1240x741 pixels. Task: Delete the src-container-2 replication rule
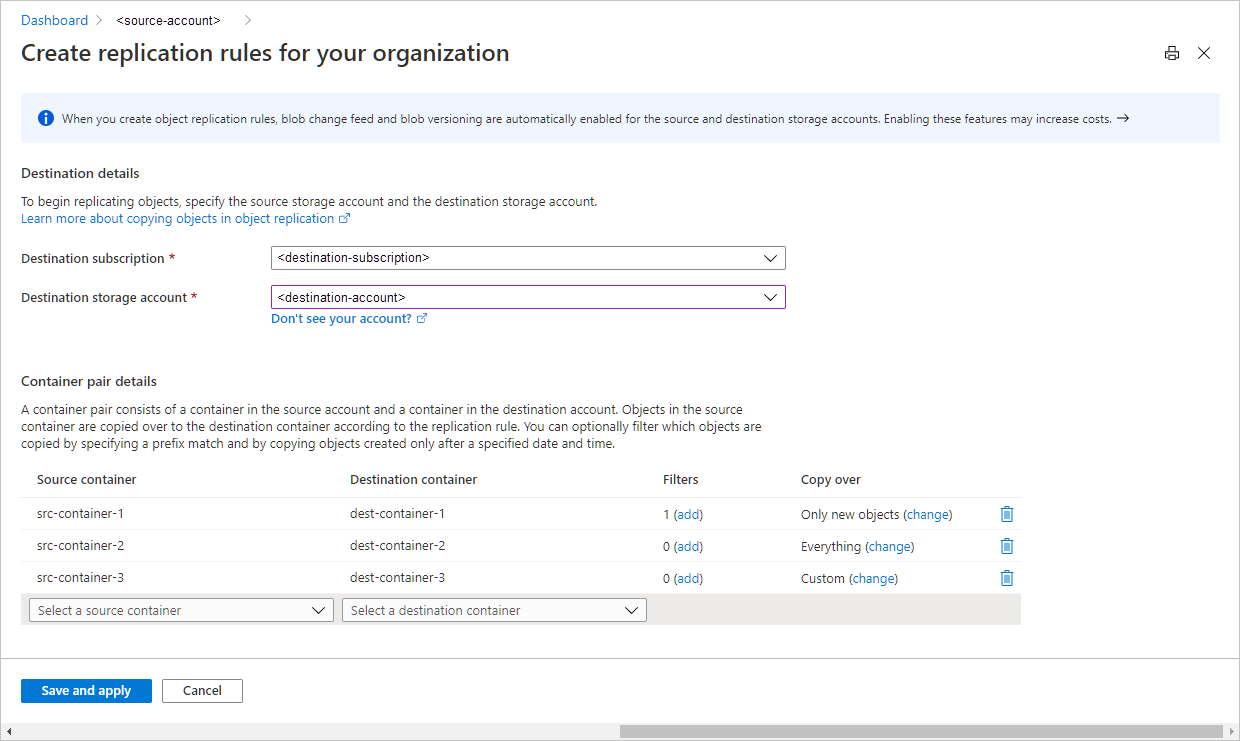[x=1007, y=545]
